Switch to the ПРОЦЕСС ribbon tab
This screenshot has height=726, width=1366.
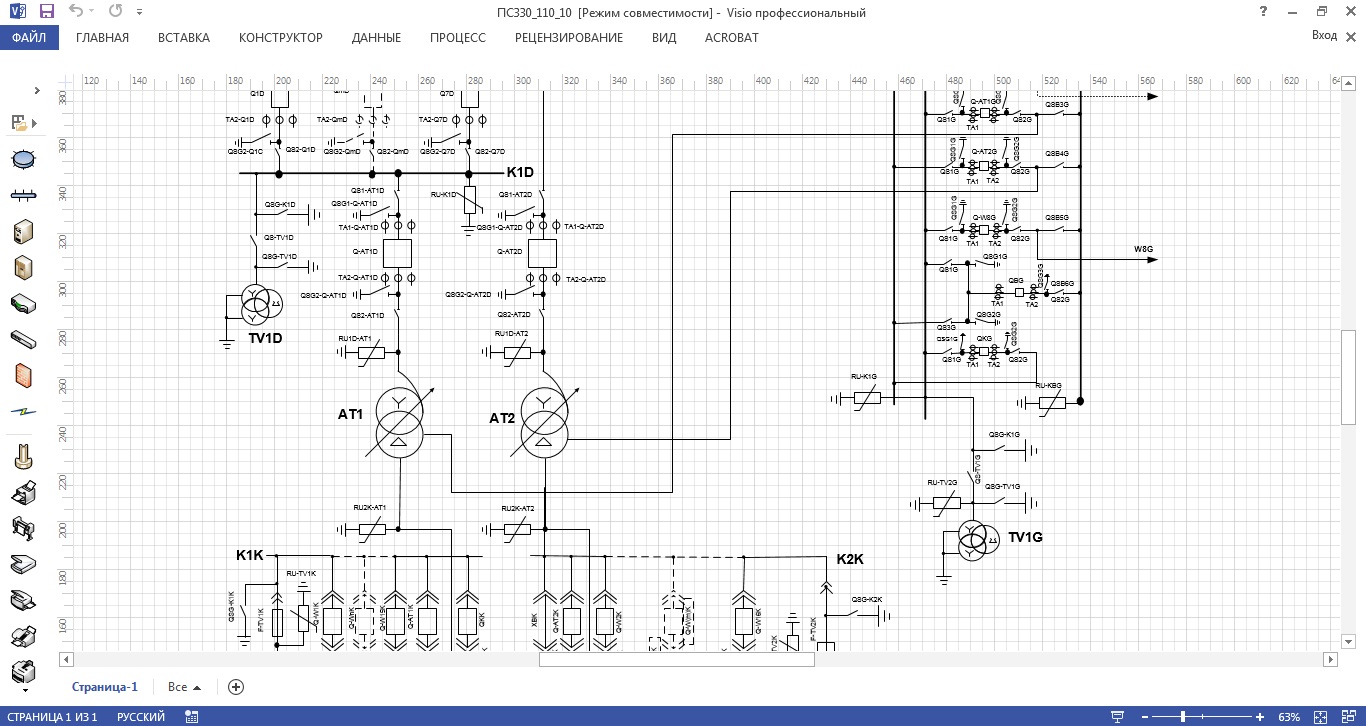(458, 38)
